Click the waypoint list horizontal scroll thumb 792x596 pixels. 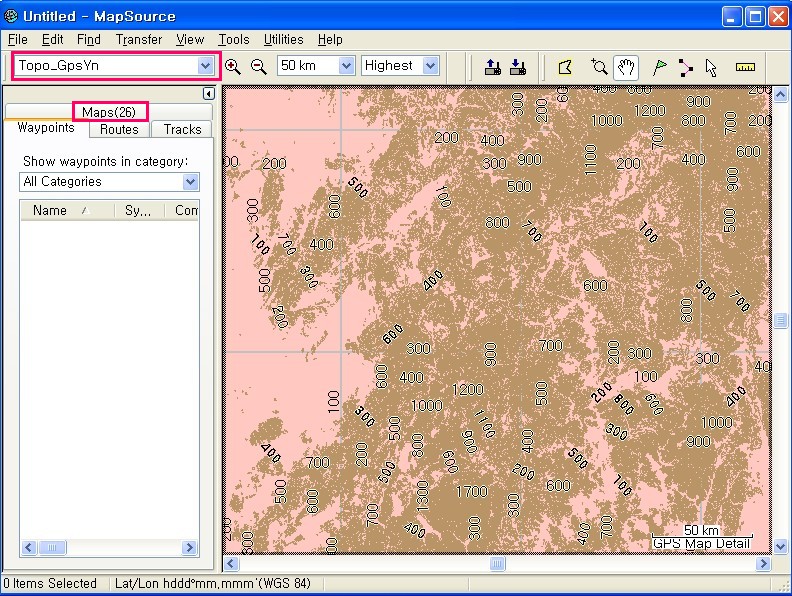coord(52,548)
